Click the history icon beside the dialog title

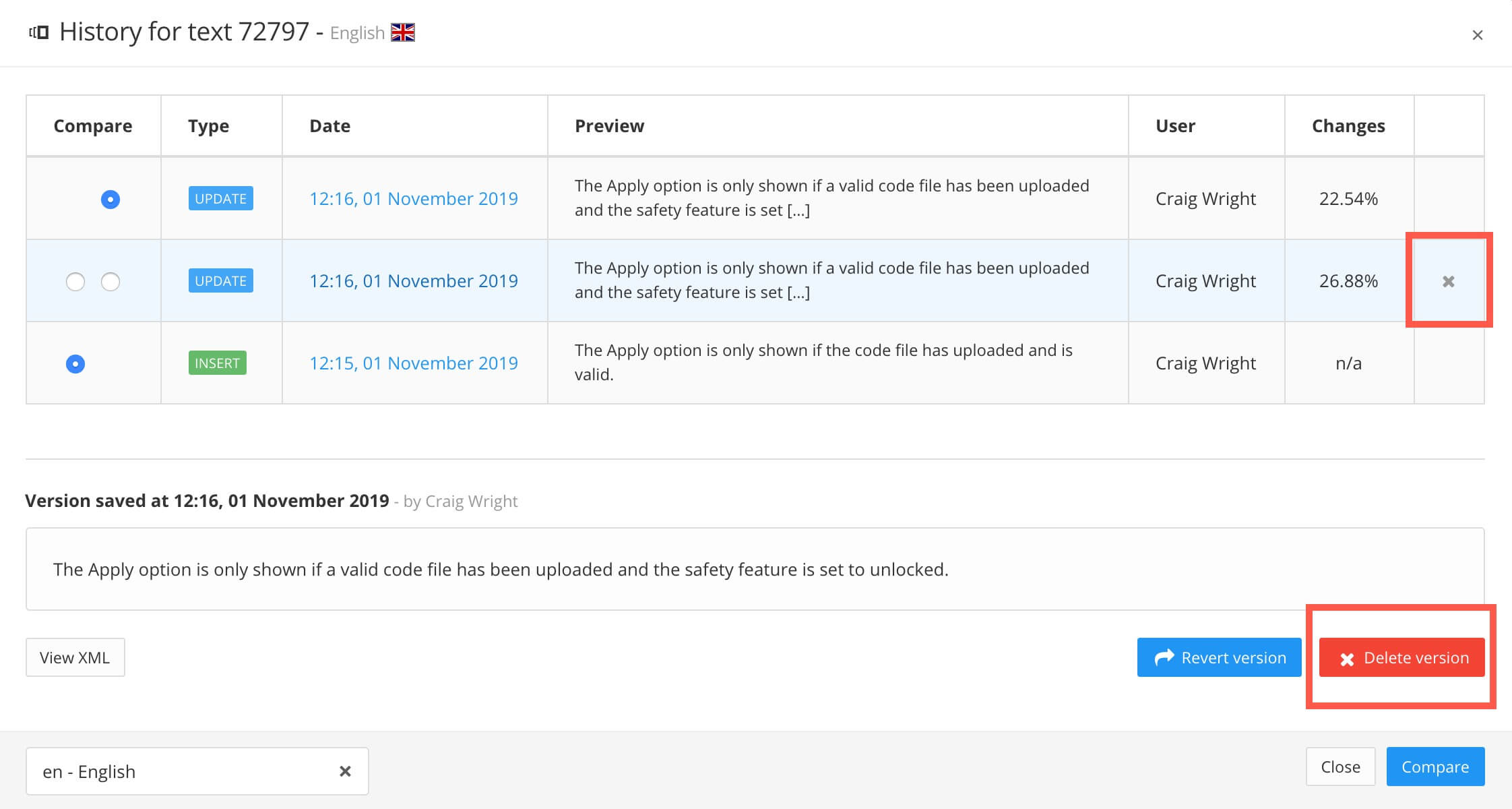tap(38, 32)
